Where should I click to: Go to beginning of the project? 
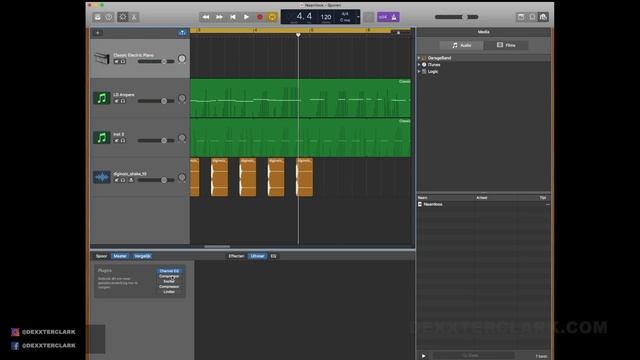(233, 17)
